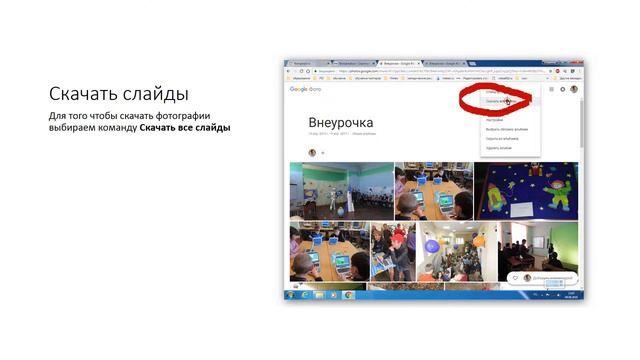Switch to the first browser tab
This screenshot has width=640, height=360.
(308, 64)
